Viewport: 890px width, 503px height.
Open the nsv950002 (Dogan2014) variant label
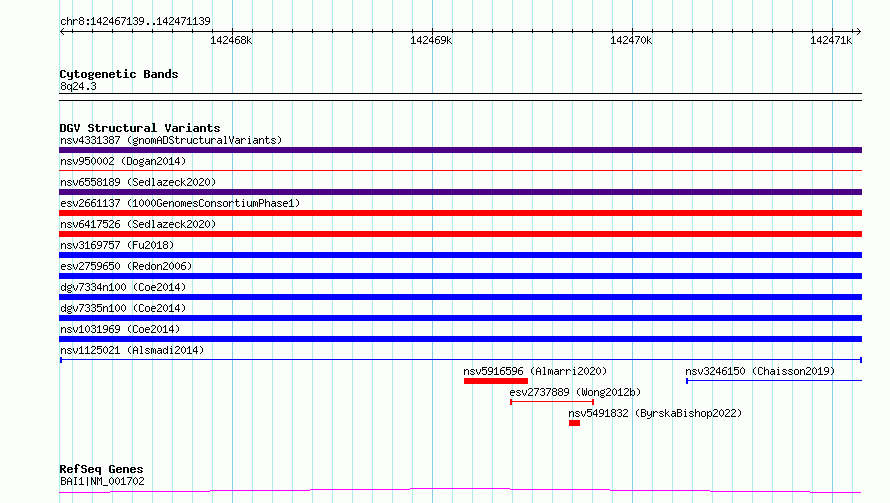[123, 161]
